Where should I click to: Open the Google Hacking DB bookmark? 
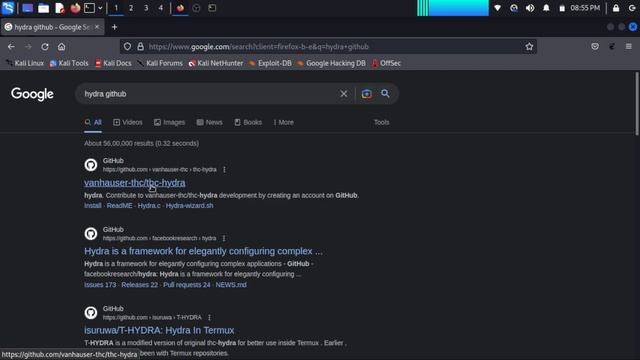tap(331, 63)
